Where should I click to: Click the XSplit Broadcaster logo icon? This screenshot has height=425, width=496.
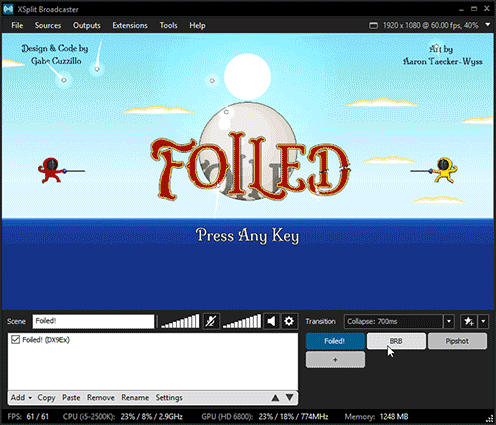click(8, 9)
